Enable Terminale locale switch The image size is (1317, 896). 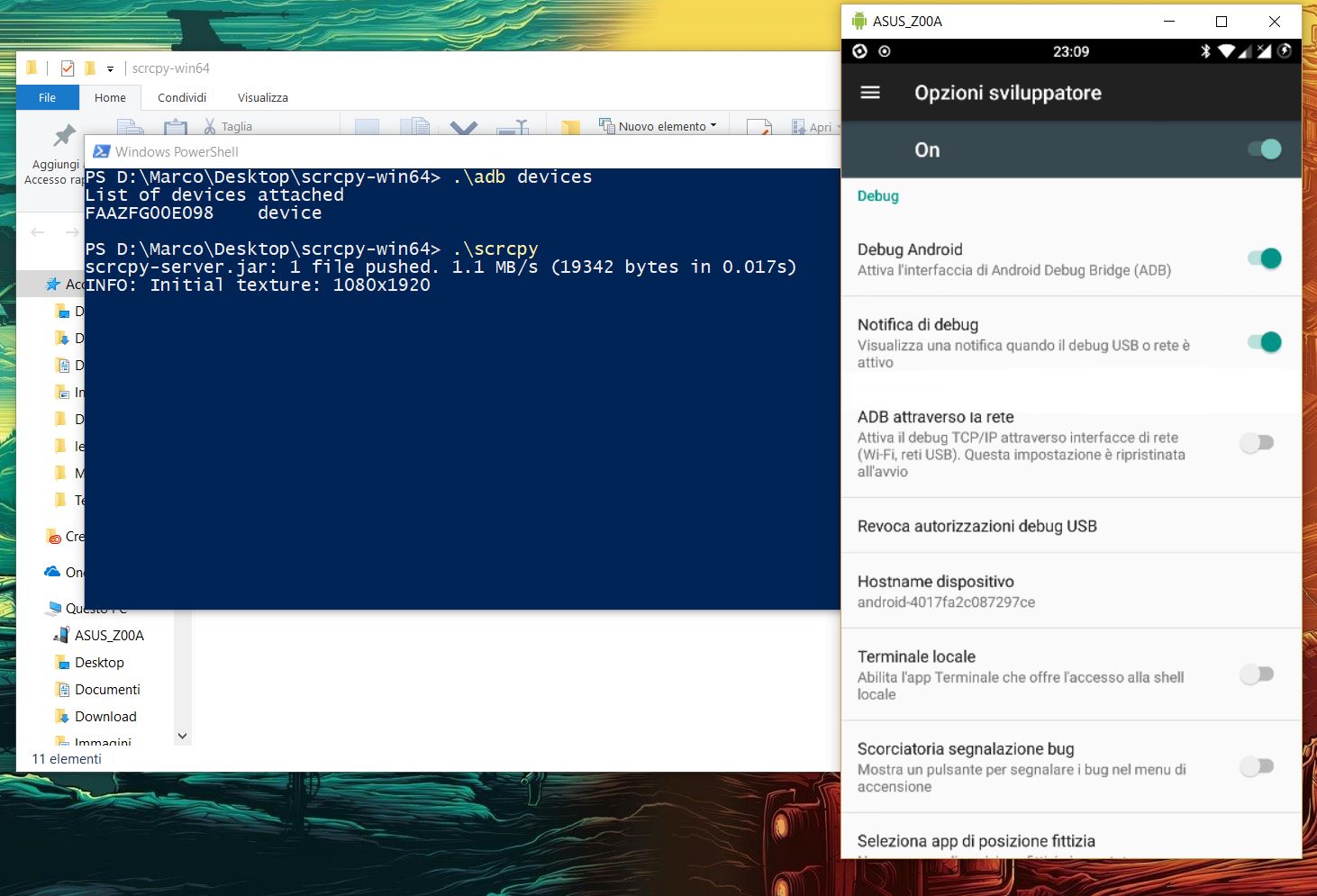click(x=1257, y=674)
